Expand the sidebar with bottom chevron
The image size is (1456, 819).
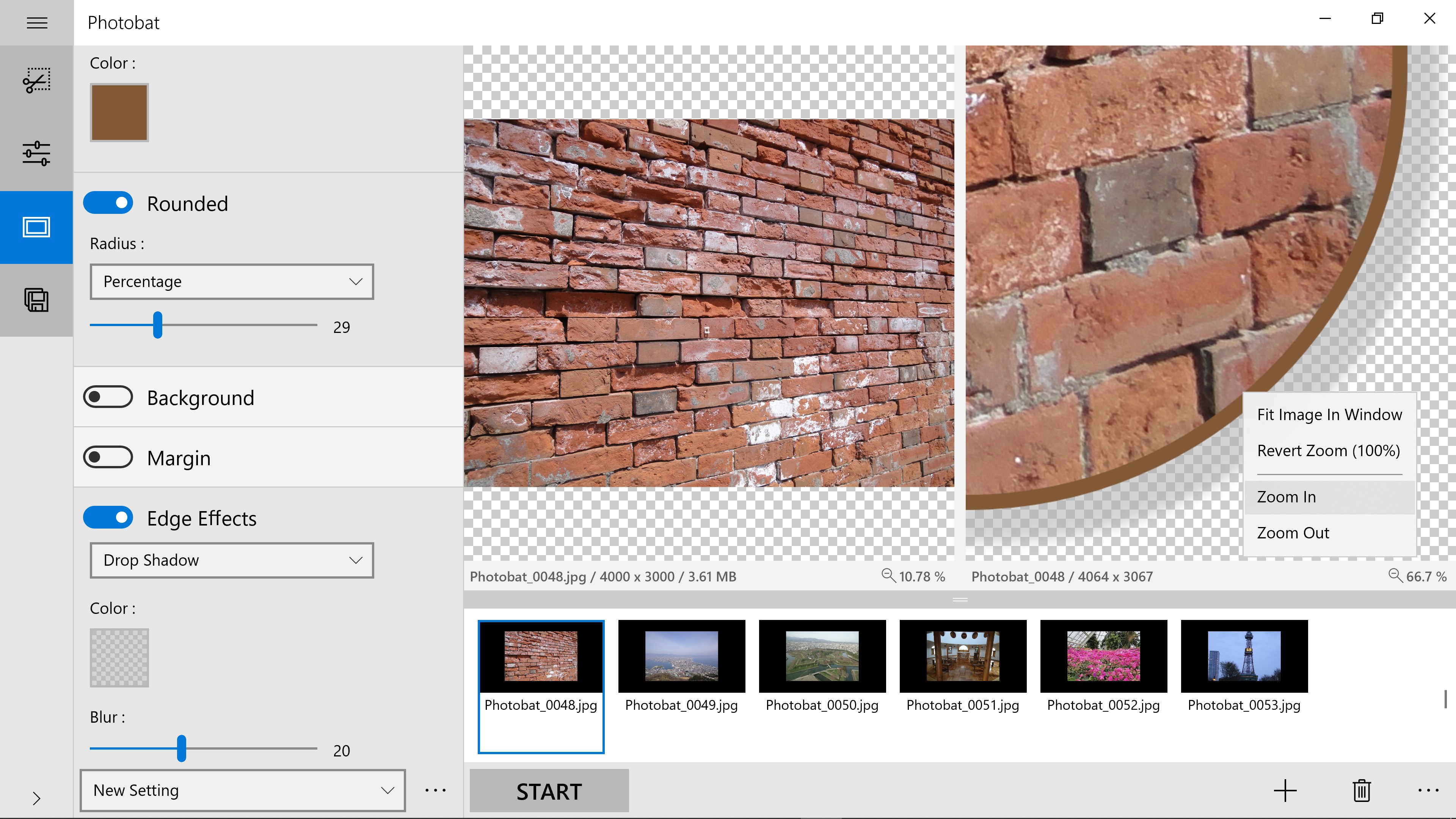pos(37,798)
